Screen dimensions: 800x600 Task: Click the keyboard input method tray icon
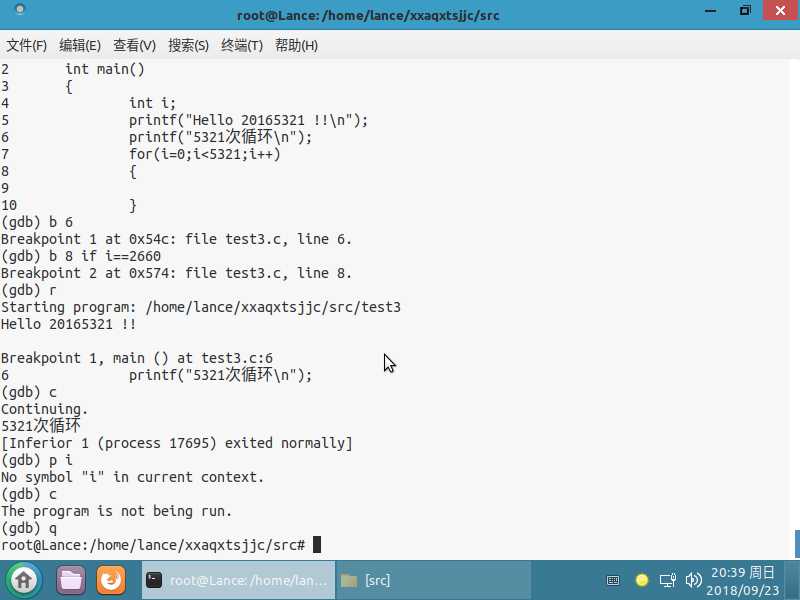coord(613,580)
